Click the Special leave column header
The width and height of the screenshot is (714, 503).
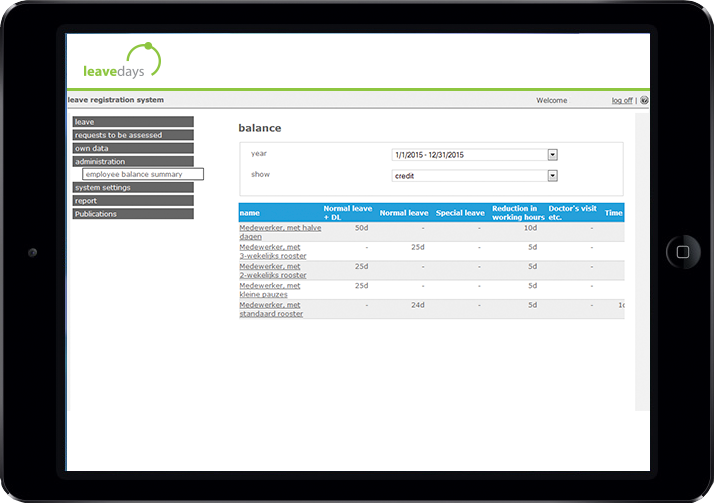click(x=460, y=213)
